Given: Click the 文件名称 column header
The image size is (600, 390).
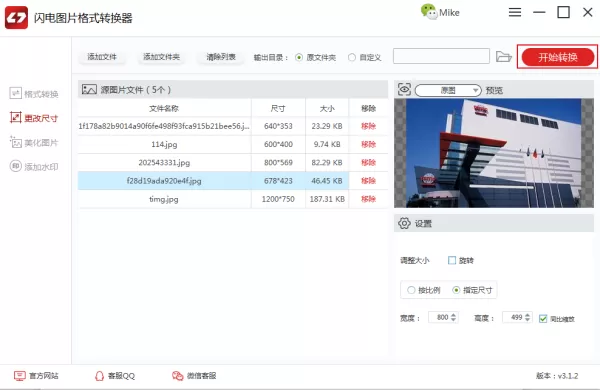Looking at the screenshot, I should [164, 108].
